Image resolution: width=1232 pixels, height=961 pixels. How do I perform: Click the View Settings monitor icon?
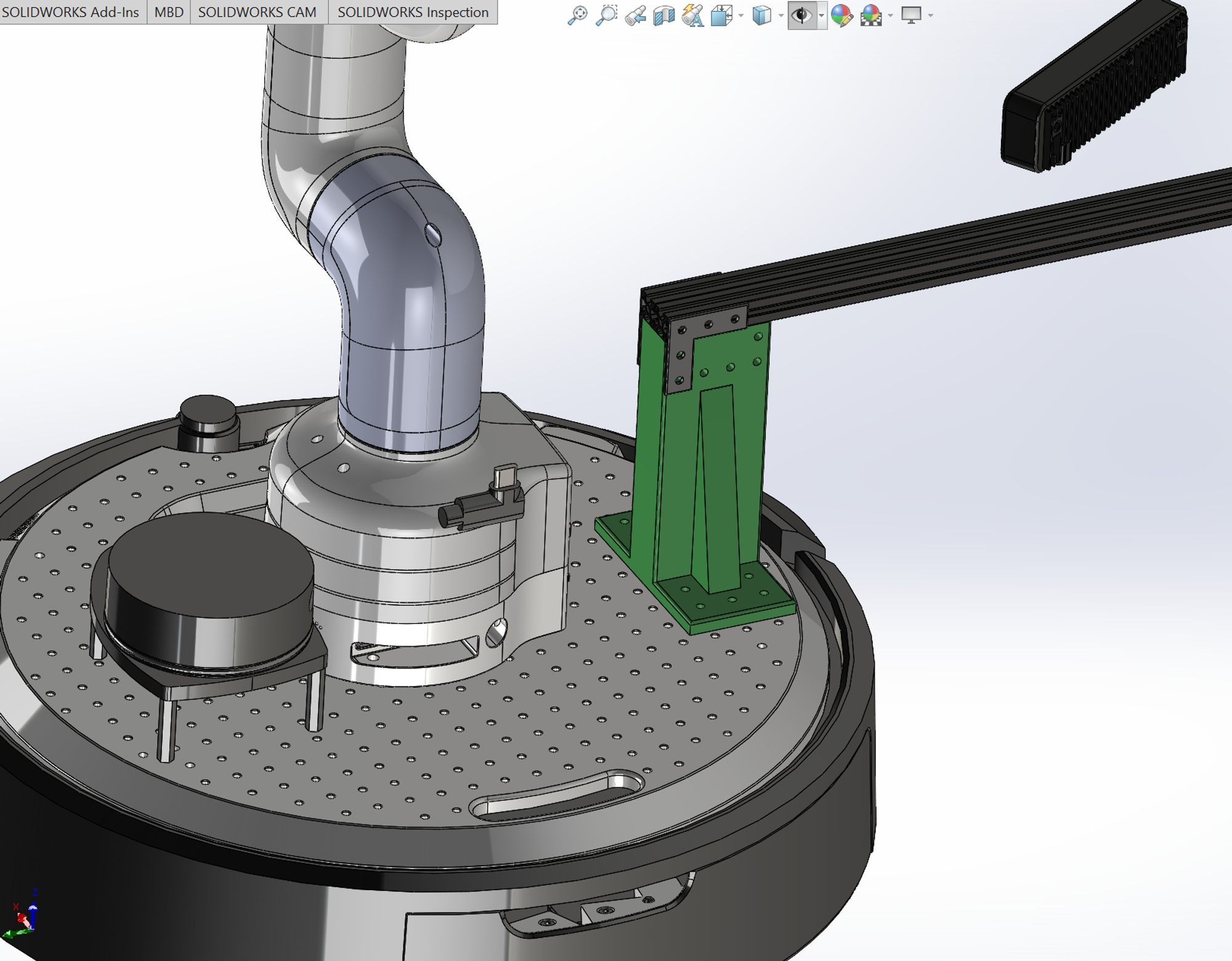coord(911,15)
